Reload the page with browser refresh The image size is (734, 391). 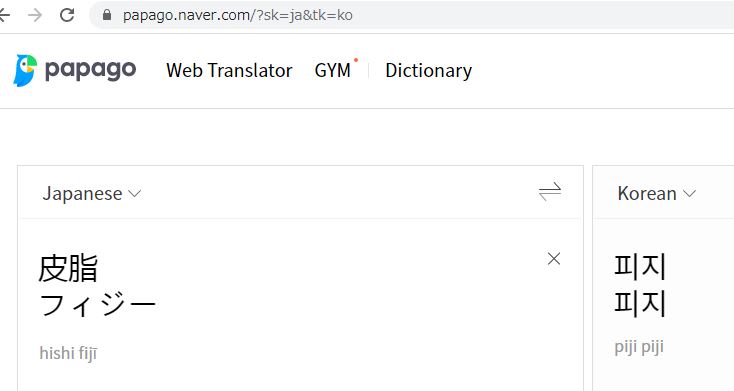click(x=67, y=15)
